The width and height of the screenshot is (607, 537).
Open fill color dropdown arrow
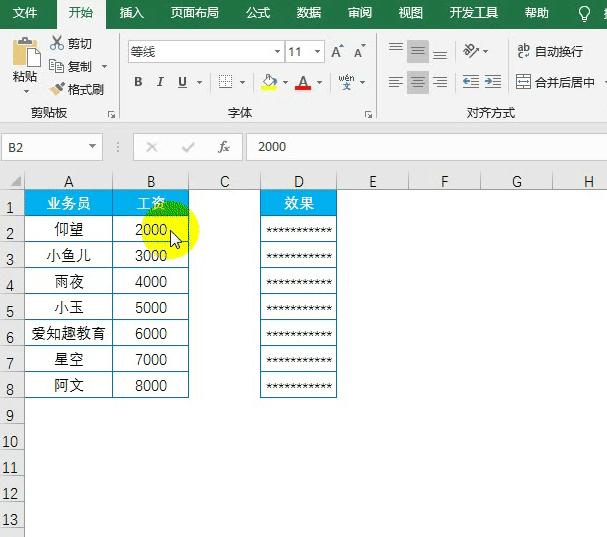tap(286, 82)
